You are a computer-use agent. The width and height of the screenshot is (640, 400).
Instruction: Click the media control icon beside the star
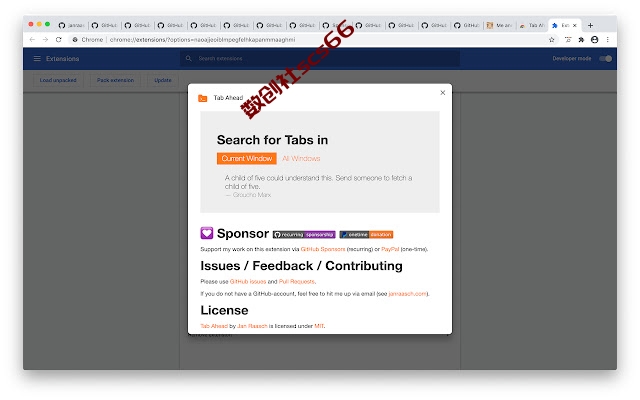tap(568, 40)
